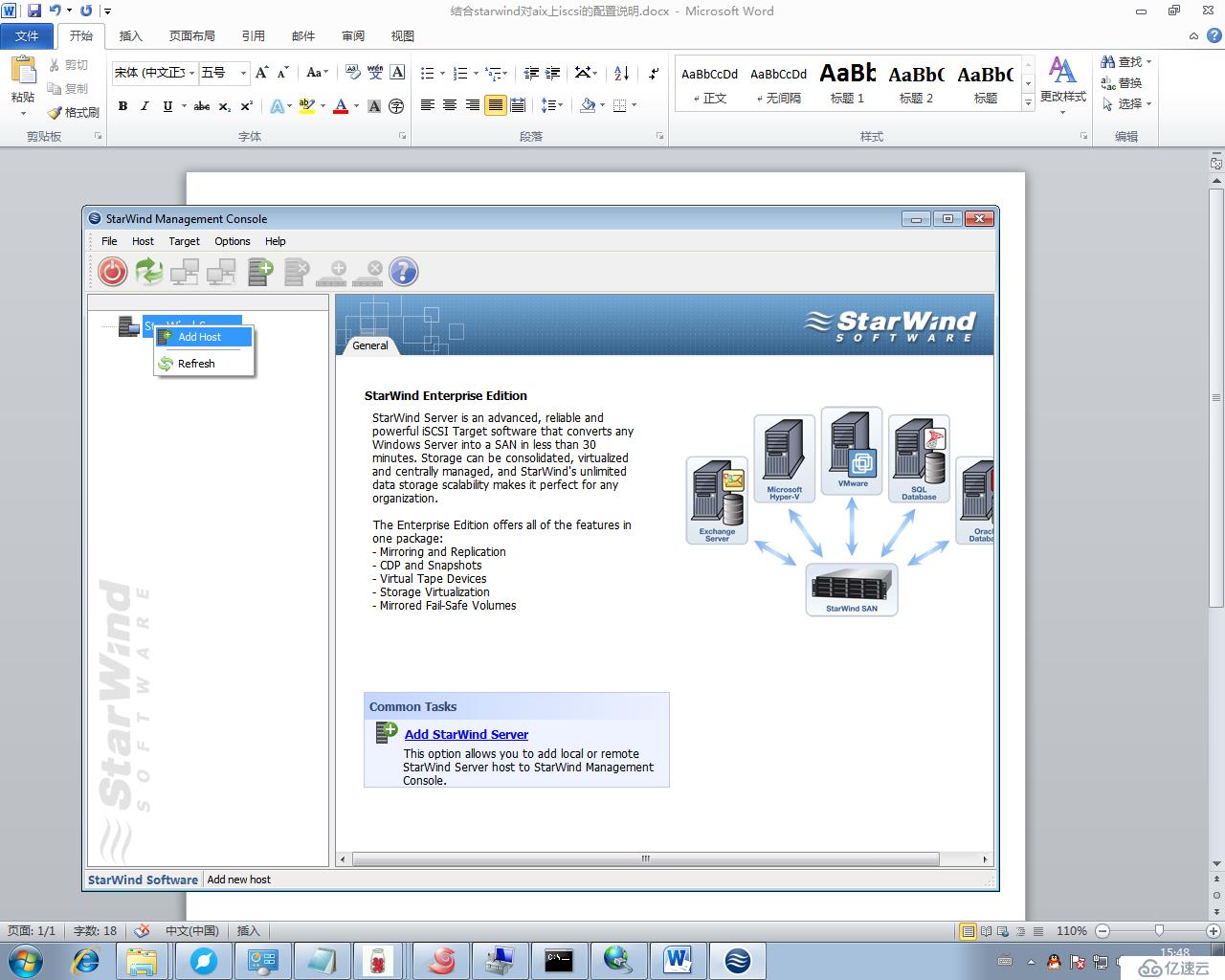Click the blue Help question icon in StarWind

[404, 272]
